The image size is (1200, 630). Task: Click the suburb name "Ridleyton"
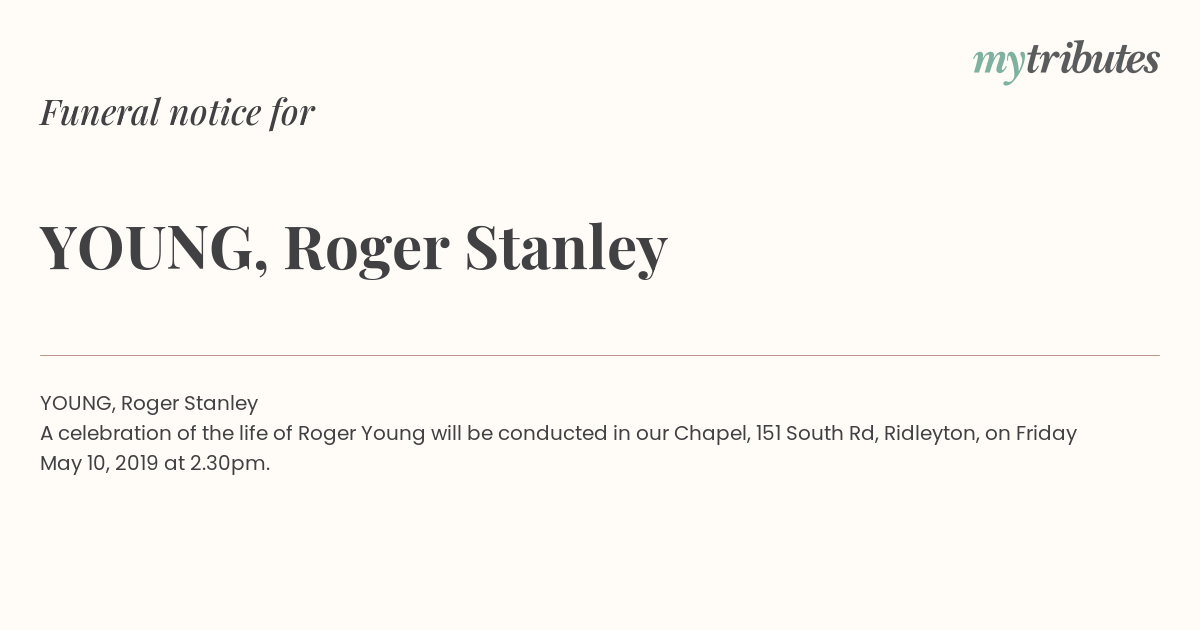[930, 434]
